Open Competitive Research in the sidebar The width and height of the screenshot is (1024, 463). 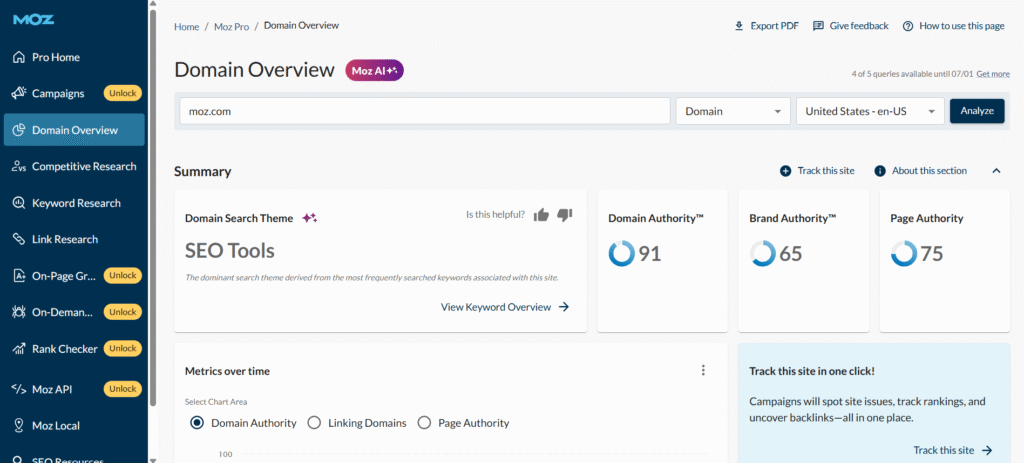(x=74, y=167)
